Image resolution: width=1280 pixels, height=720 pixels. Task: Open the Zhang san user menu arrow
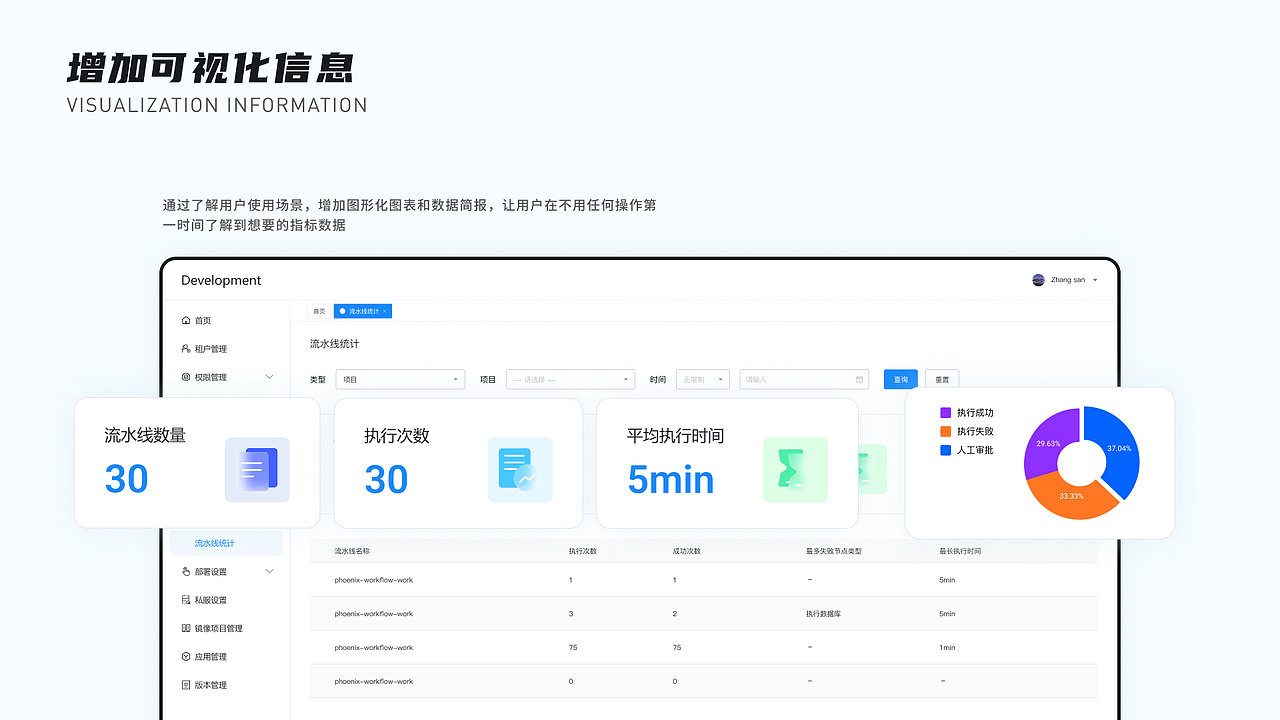(1095, 280)
